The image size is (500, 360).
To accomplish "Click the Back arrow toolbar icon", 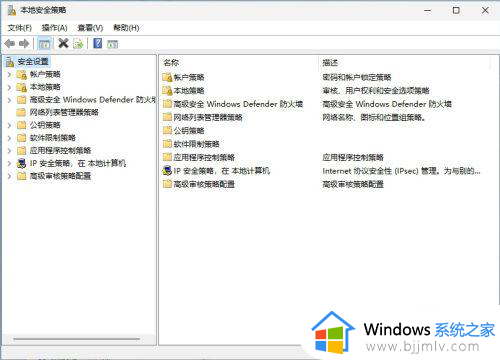I will pos(10,43).
